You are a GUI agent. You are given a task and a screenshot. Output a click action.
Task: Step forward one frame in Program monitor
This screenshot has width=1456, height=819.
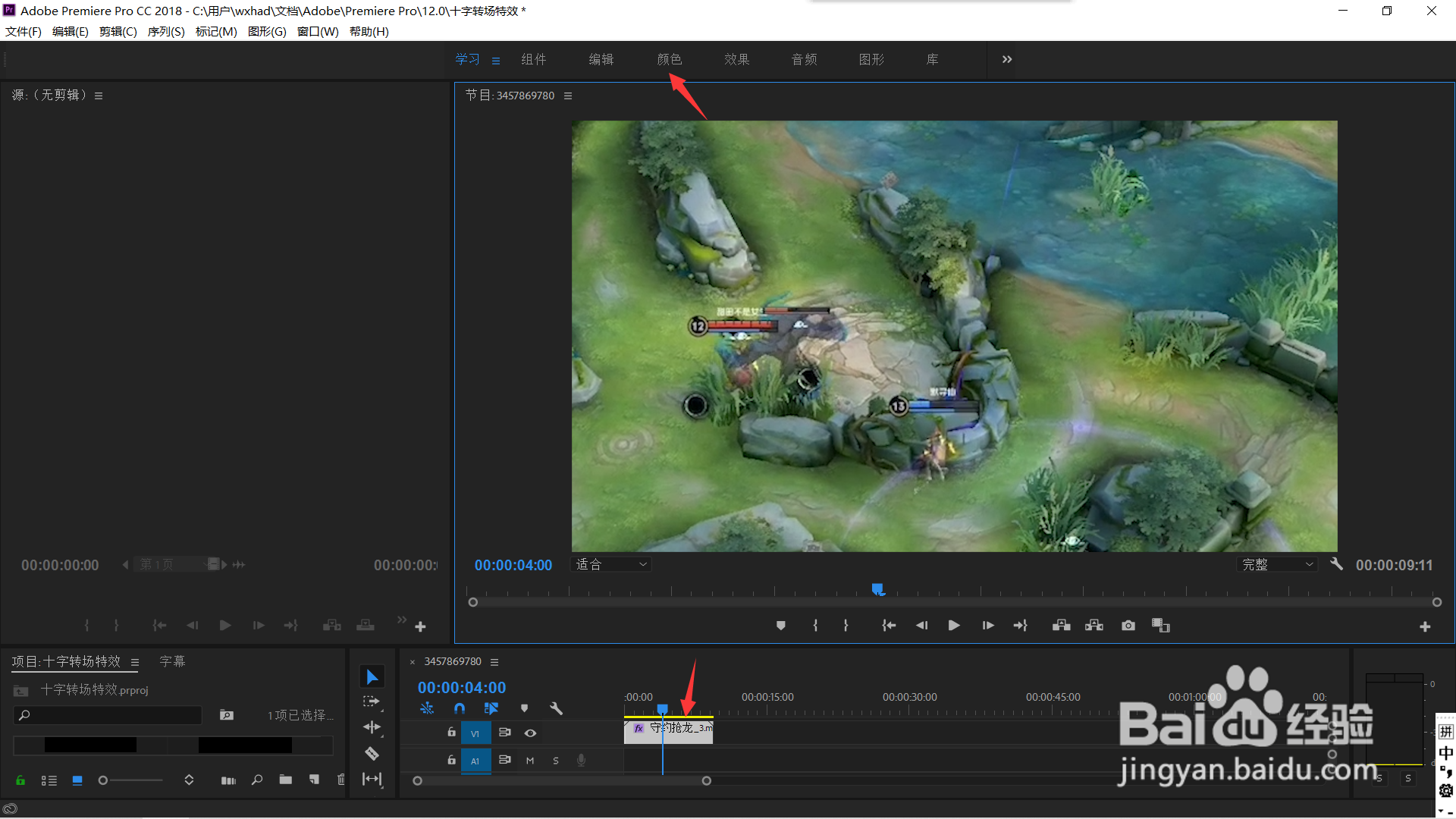pos(987,626)
